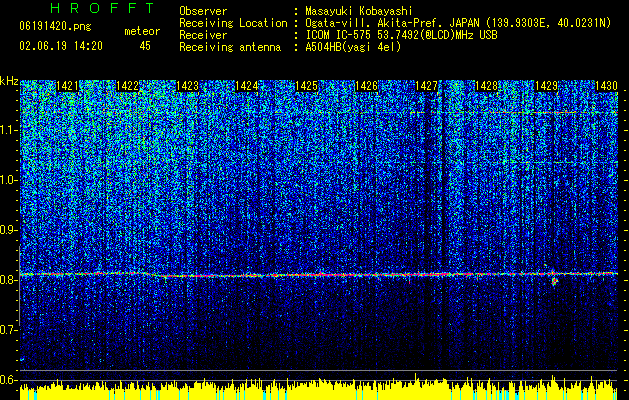Click the meteor echo blob near 1429
Viewport: 629px width, 400px height.
click(x=554, y=281)
